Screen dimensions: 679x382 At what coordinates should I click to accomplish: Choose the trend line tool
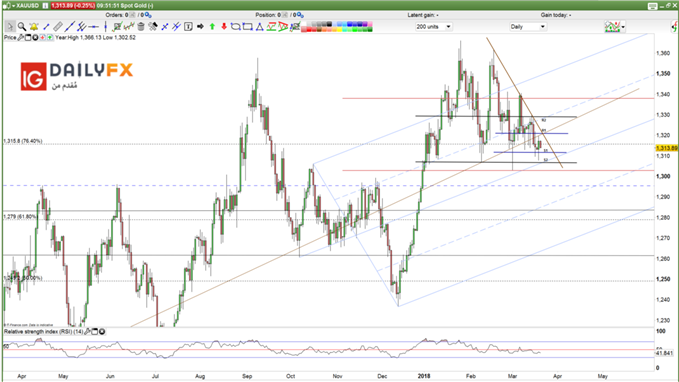[70, 27]
